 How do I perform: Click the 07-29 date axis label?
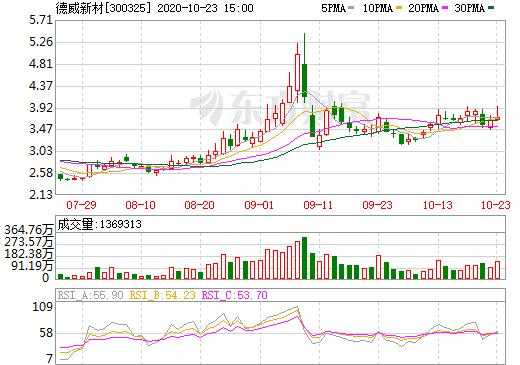81,205
